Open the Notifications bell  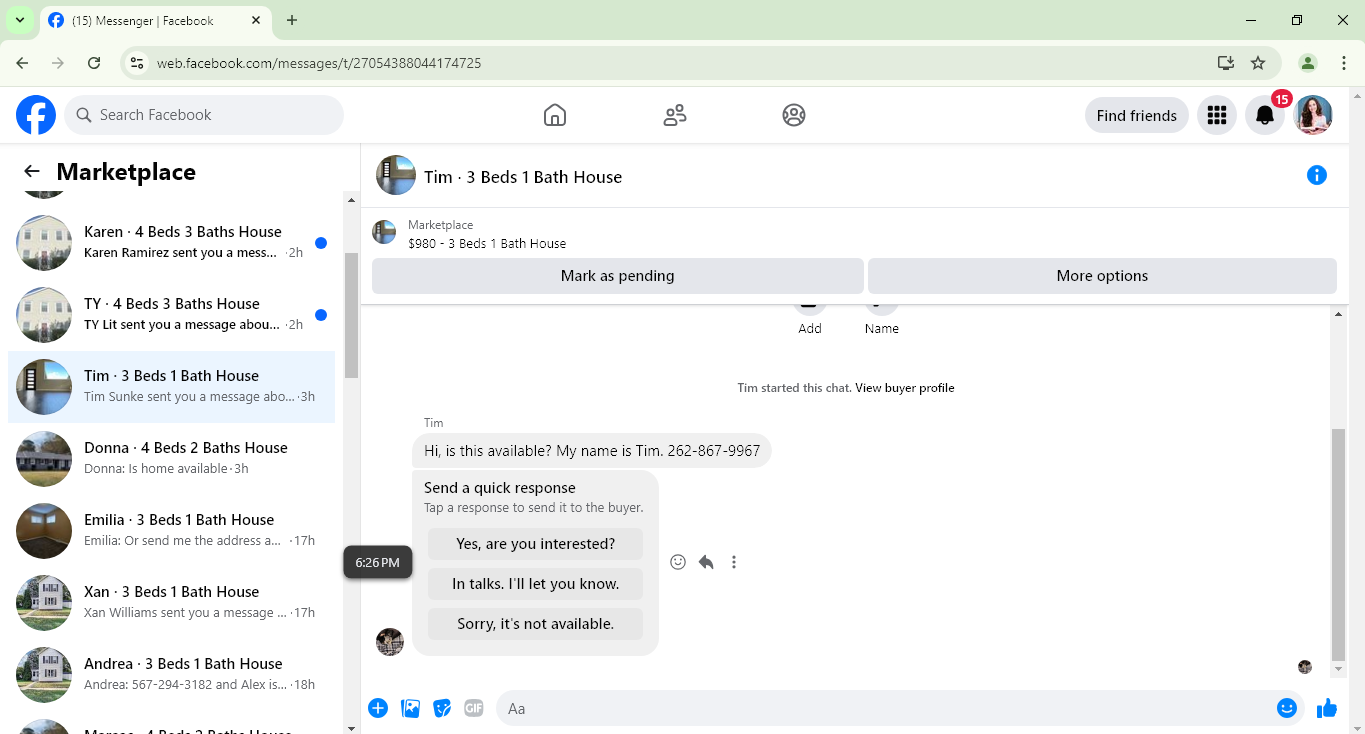[1265, 115]
